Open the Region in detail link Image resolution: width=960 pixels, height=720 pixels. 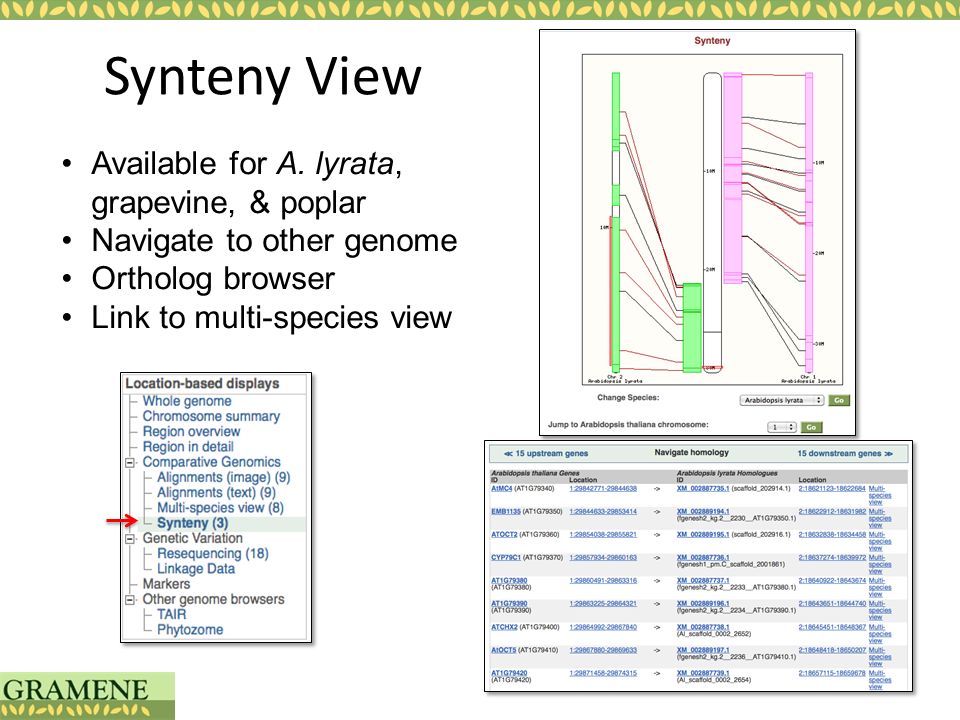(188, 447)
